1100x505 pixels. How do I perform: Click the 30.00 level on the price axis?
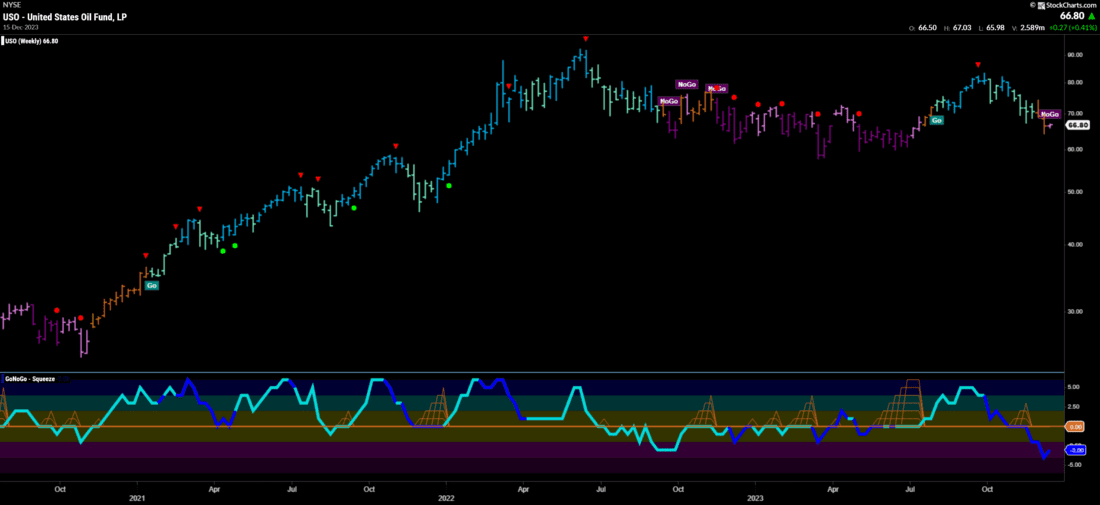[x=1074, y=311]
